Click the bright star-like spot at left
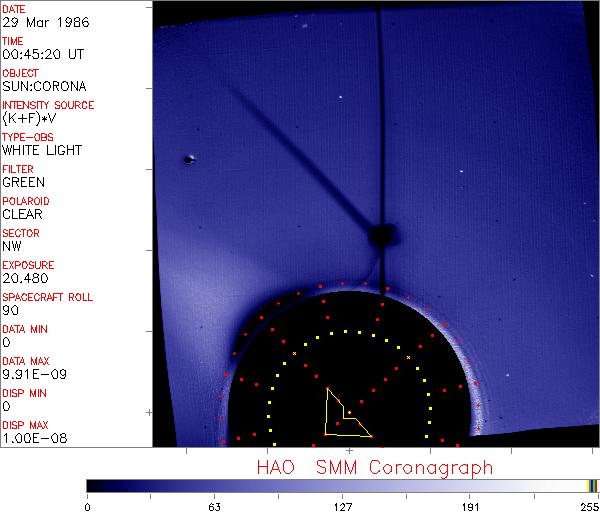Image resolution: width=600 pixels, height=512 pixels. [x=189, y=159]
